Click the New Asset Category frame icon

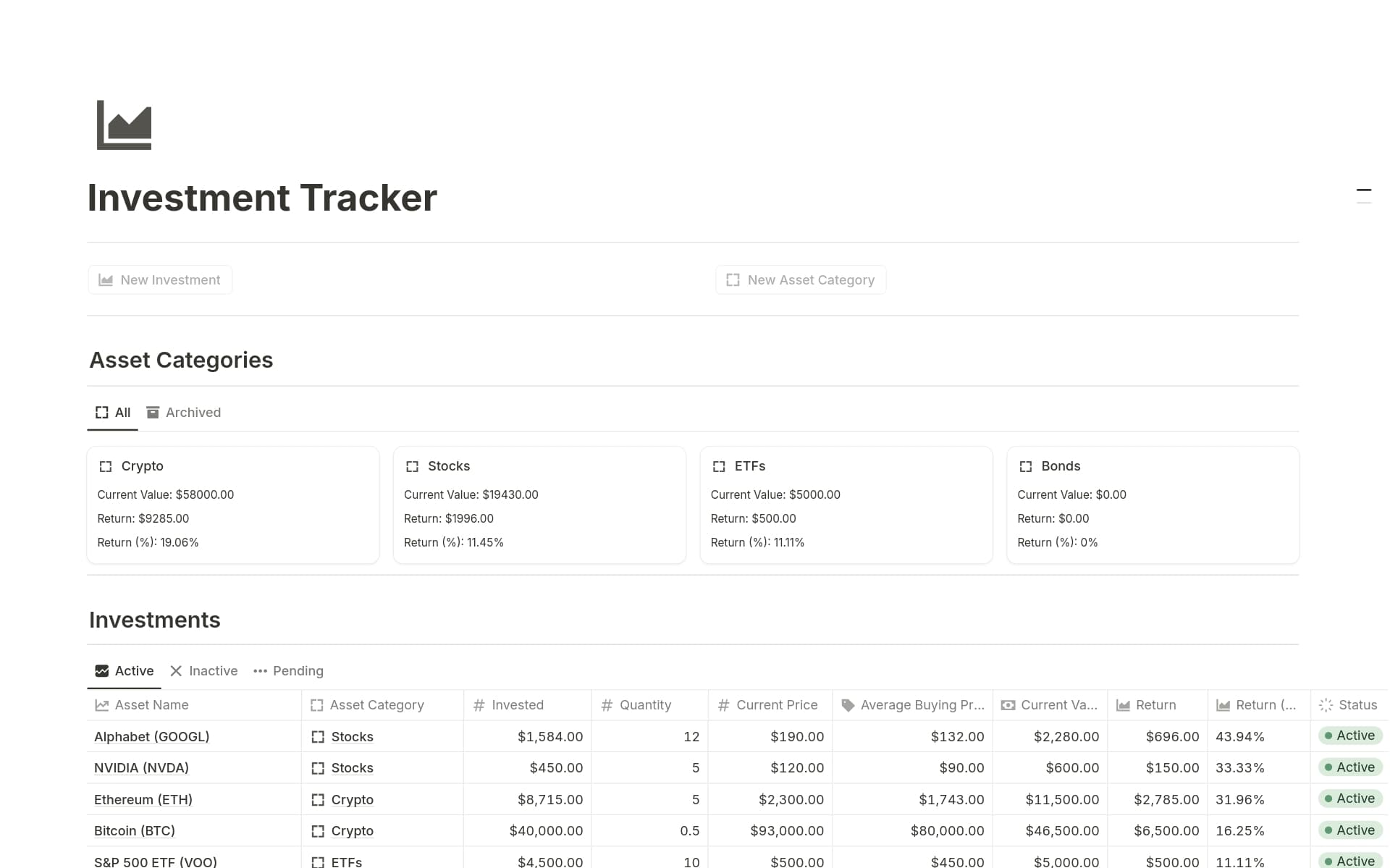coord(733,279)
